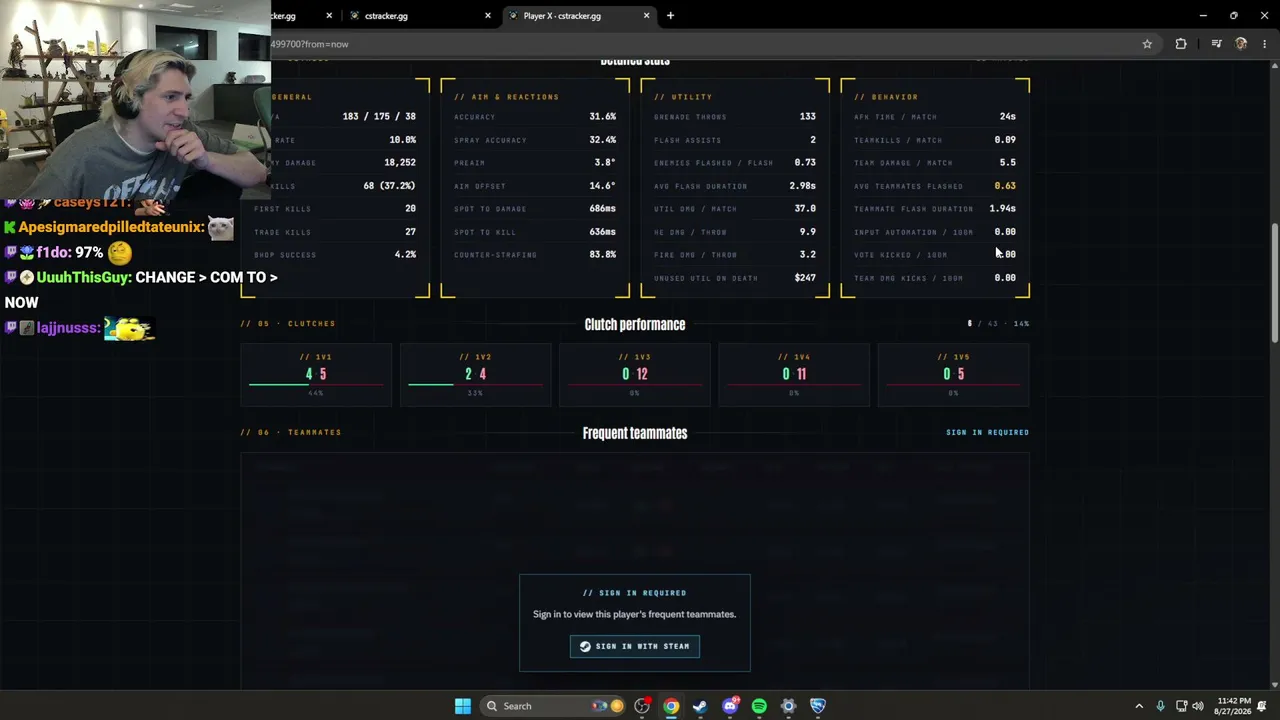Click the address bar URL ending from=now
Screen dimensions: 1280x720
point(310,44)
